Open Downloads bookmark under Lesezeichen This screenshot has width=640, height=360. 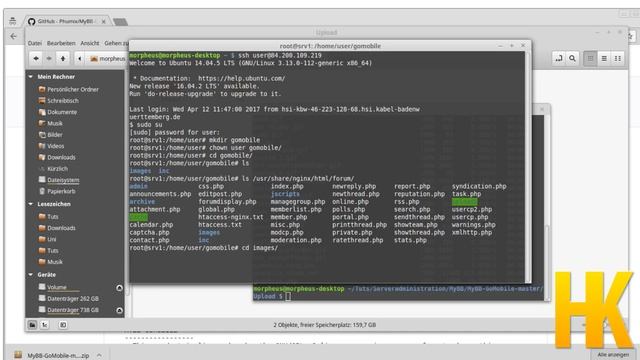tap(57, 228)
